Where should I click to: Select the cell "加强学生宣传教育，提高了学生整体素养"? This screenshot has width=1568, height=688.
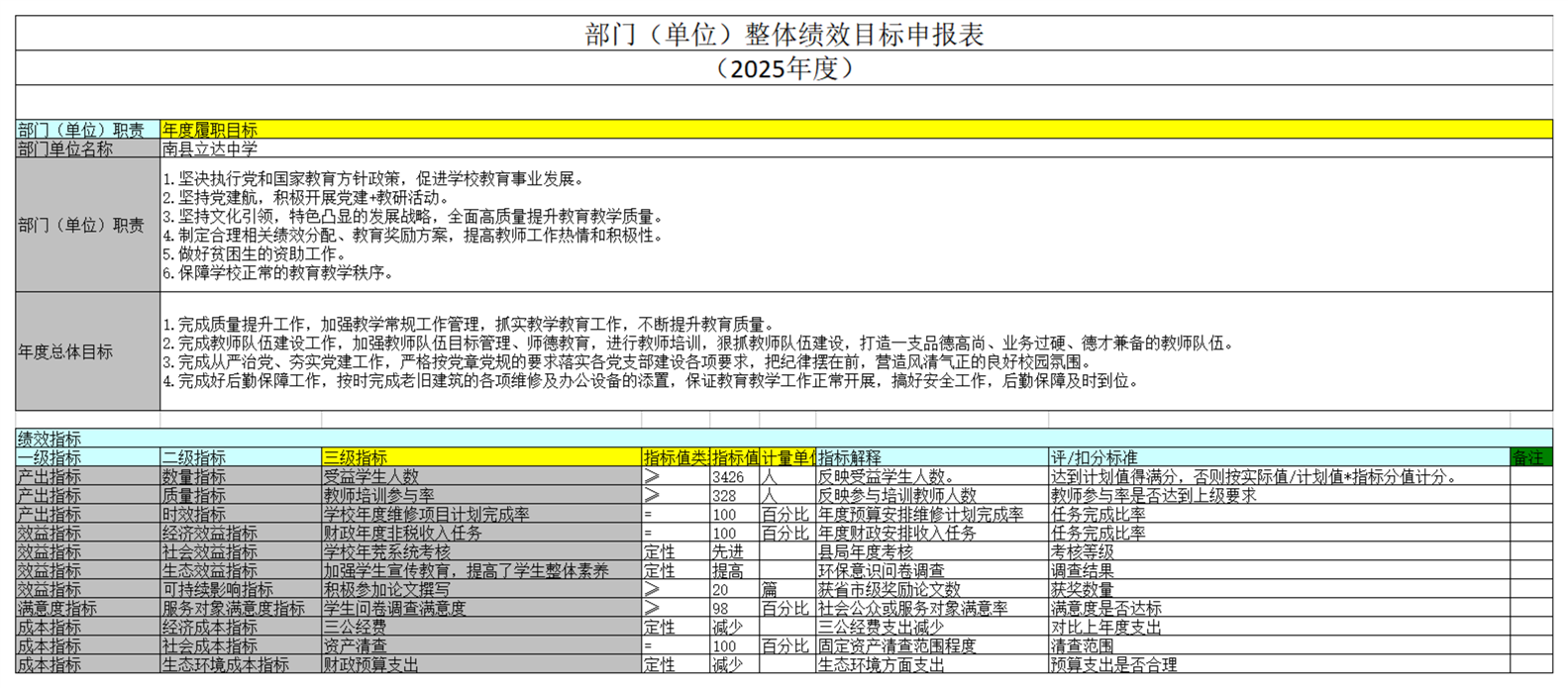click(x=481, y=570)
